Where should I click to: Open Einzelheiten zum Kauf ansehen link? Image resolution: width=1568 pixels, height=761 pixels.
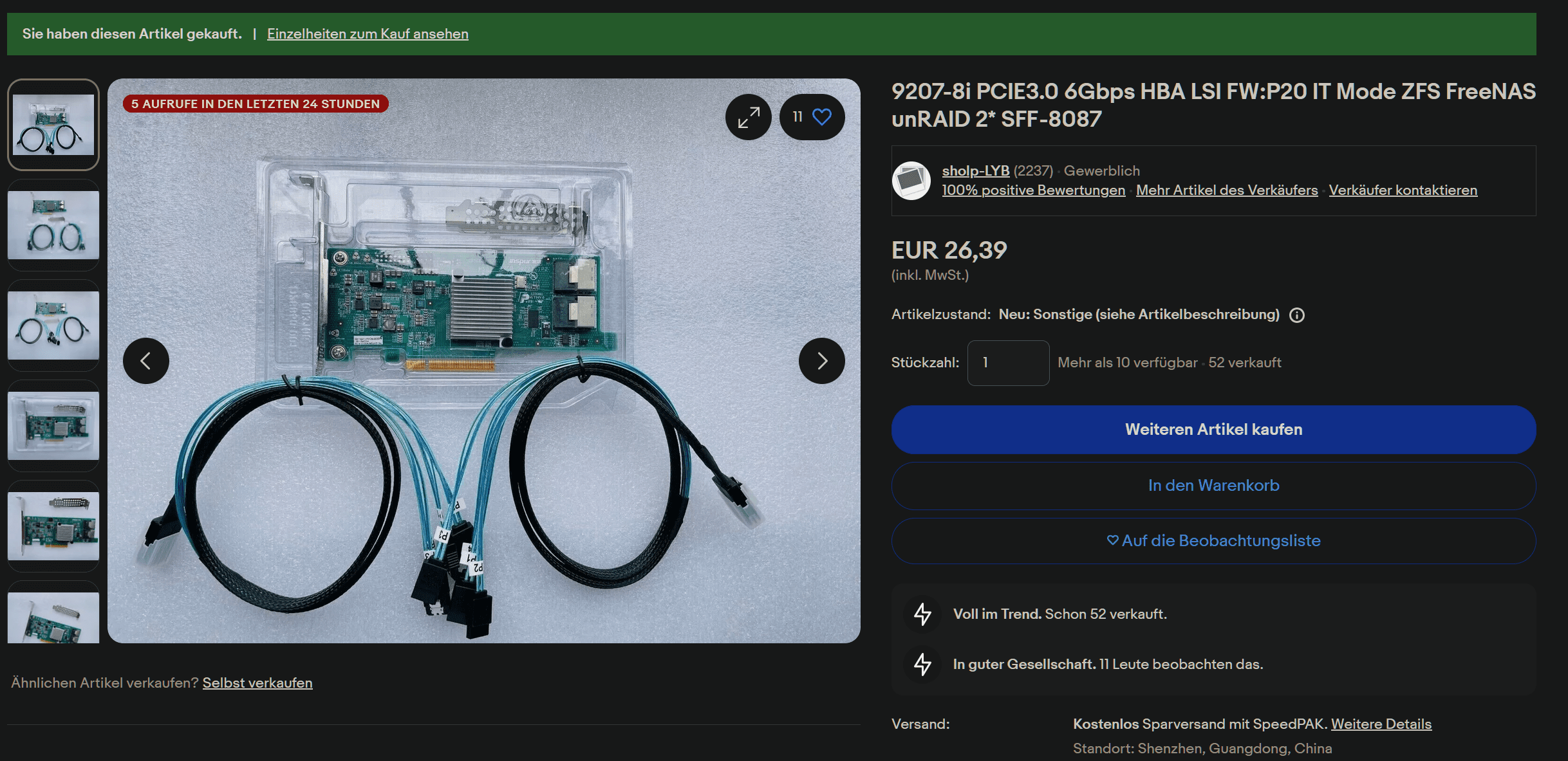(x=368, y=34)
